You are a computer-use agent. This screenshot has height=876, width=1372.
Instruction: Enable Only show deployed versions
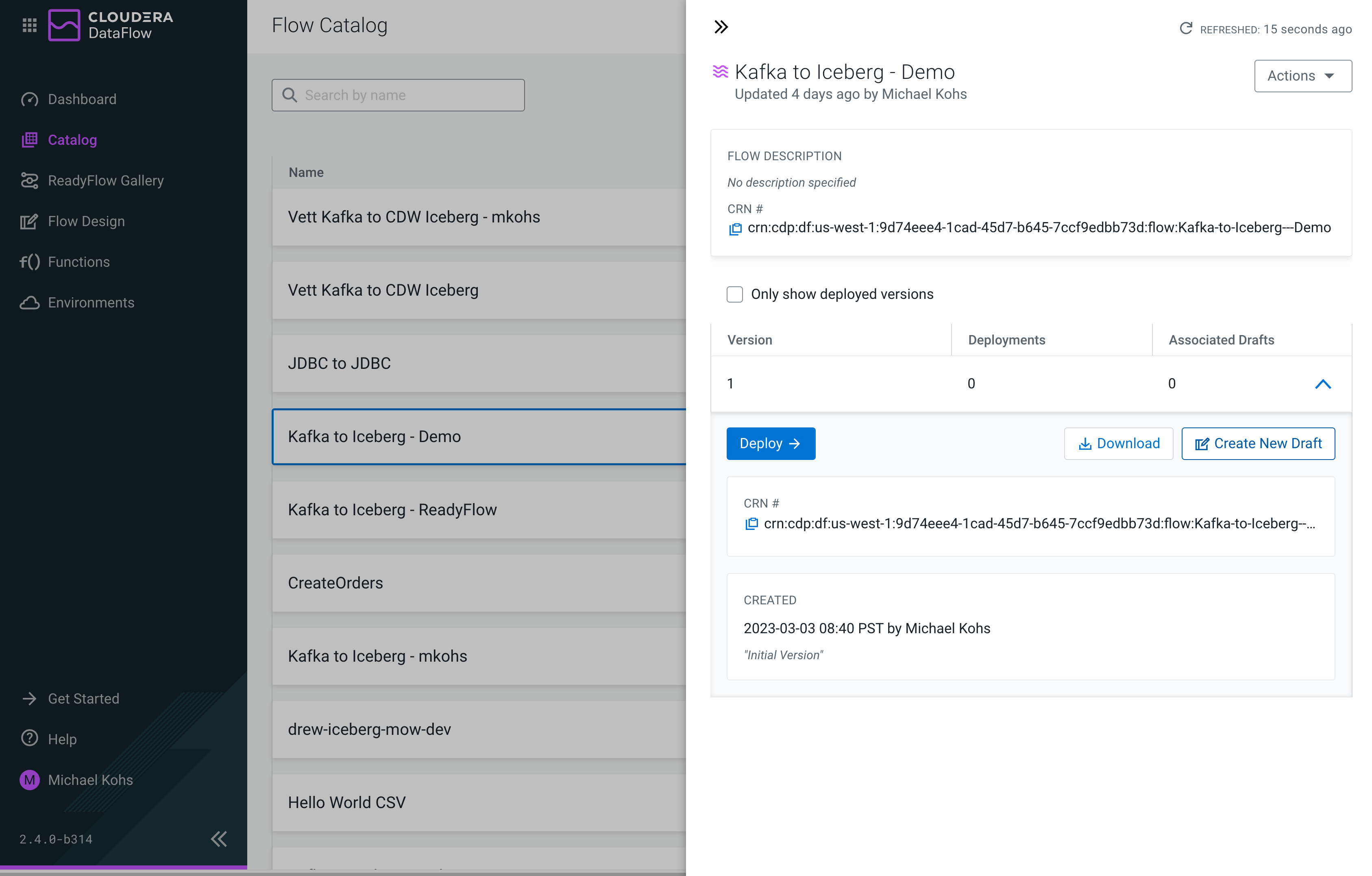734,294
